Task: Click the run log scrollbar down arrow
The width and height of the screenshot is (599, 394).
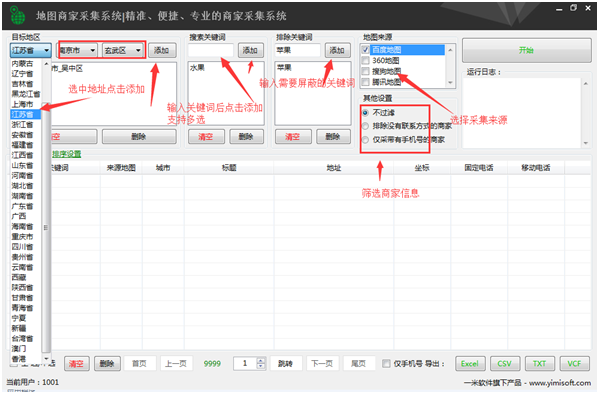Action: click(x=586, y=143)
